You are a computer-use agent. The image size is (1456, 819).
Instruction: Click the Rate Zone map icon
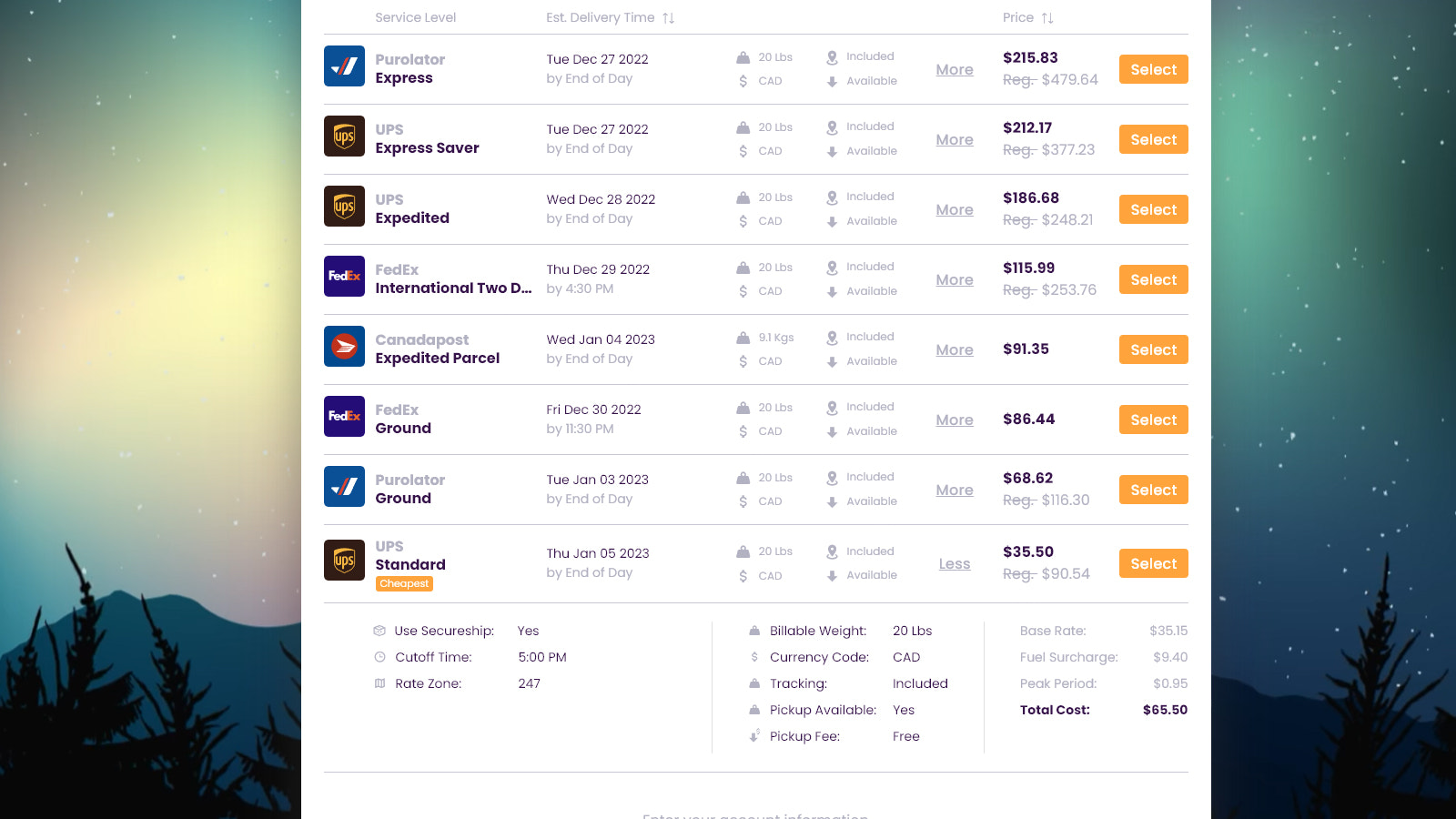pyautogui.click(x=379, y=683)
